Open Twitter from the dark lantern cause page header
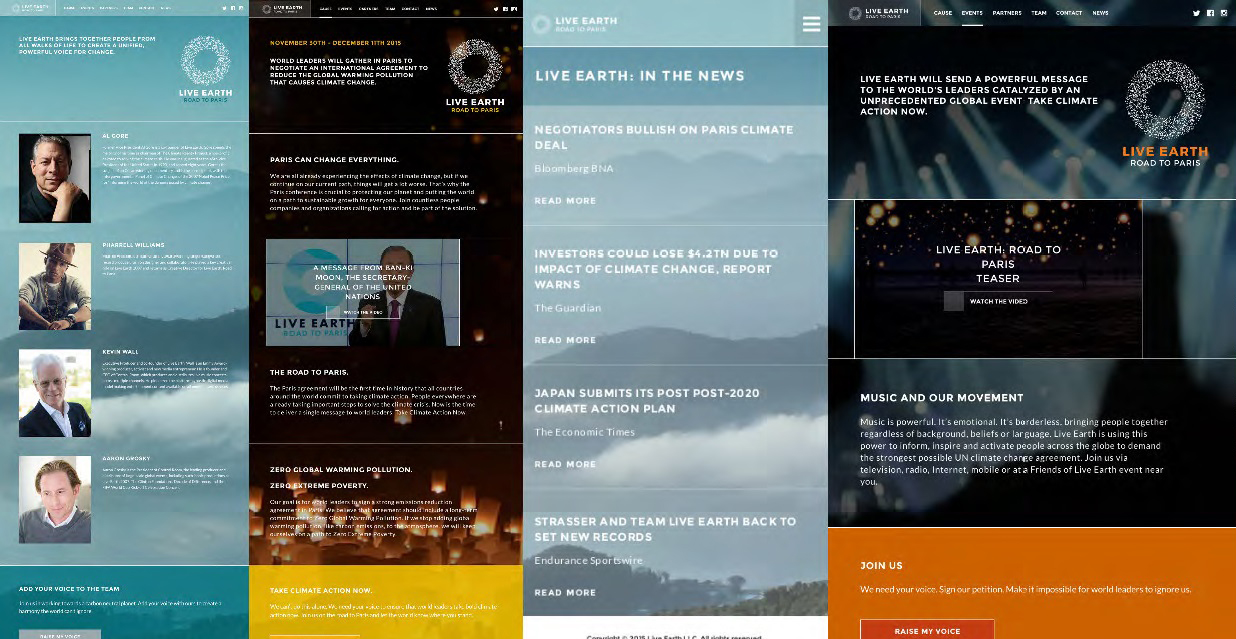This screenshot has height=639, width=1236. click(496, 8)
